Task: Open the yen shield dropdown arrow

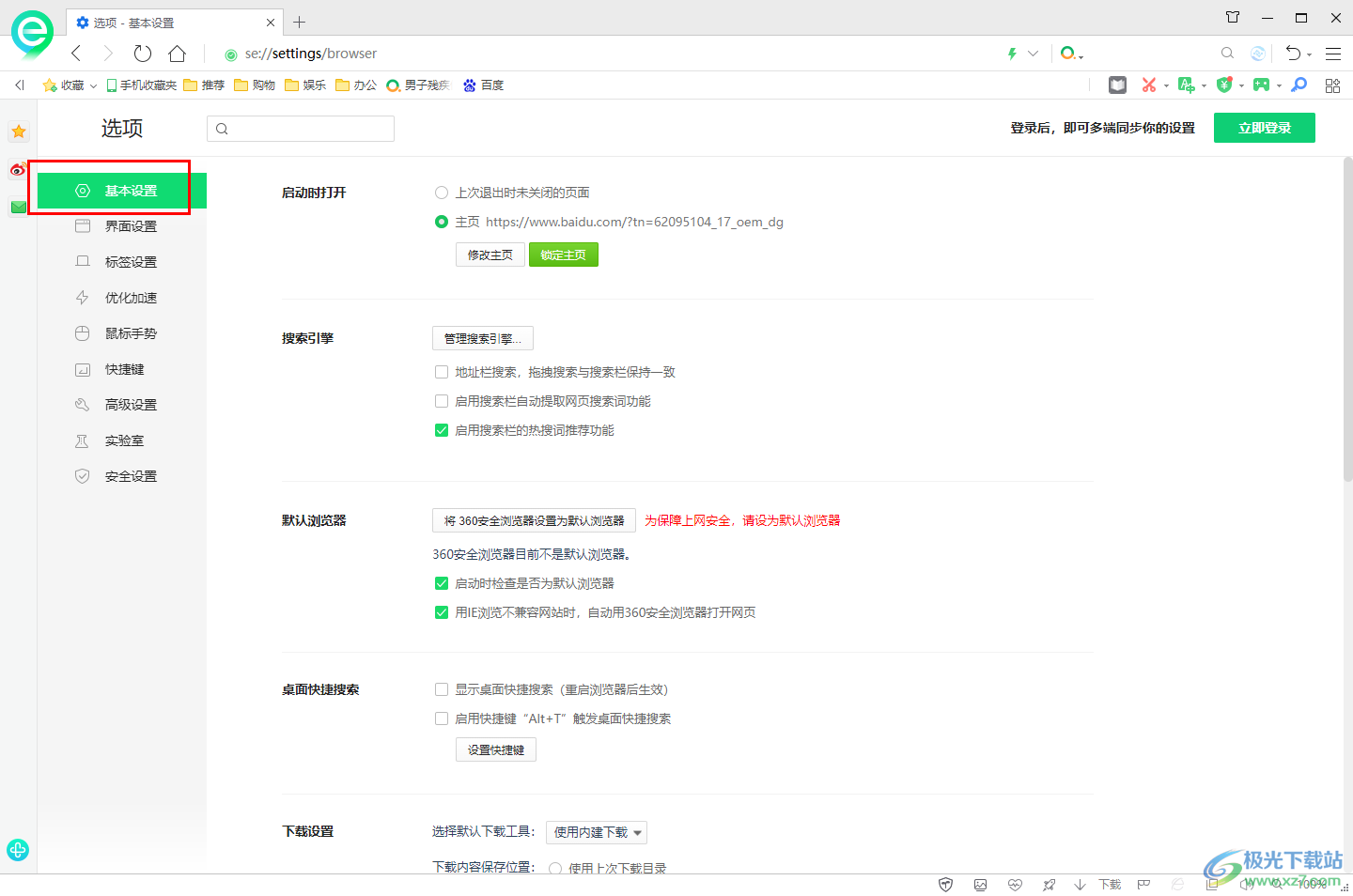Action: (x=1241, y=85)
